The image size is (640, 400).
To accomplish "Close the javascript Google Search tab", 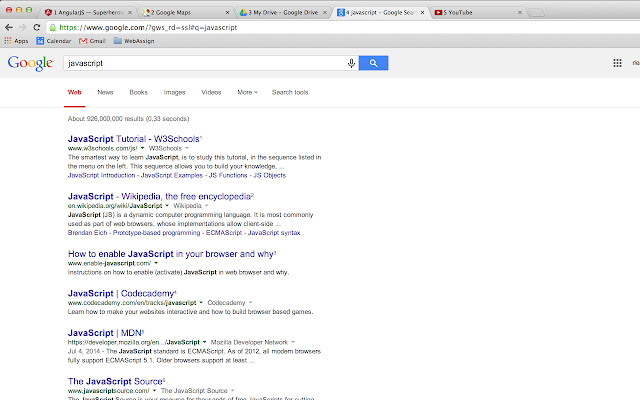I will [422, 13].
